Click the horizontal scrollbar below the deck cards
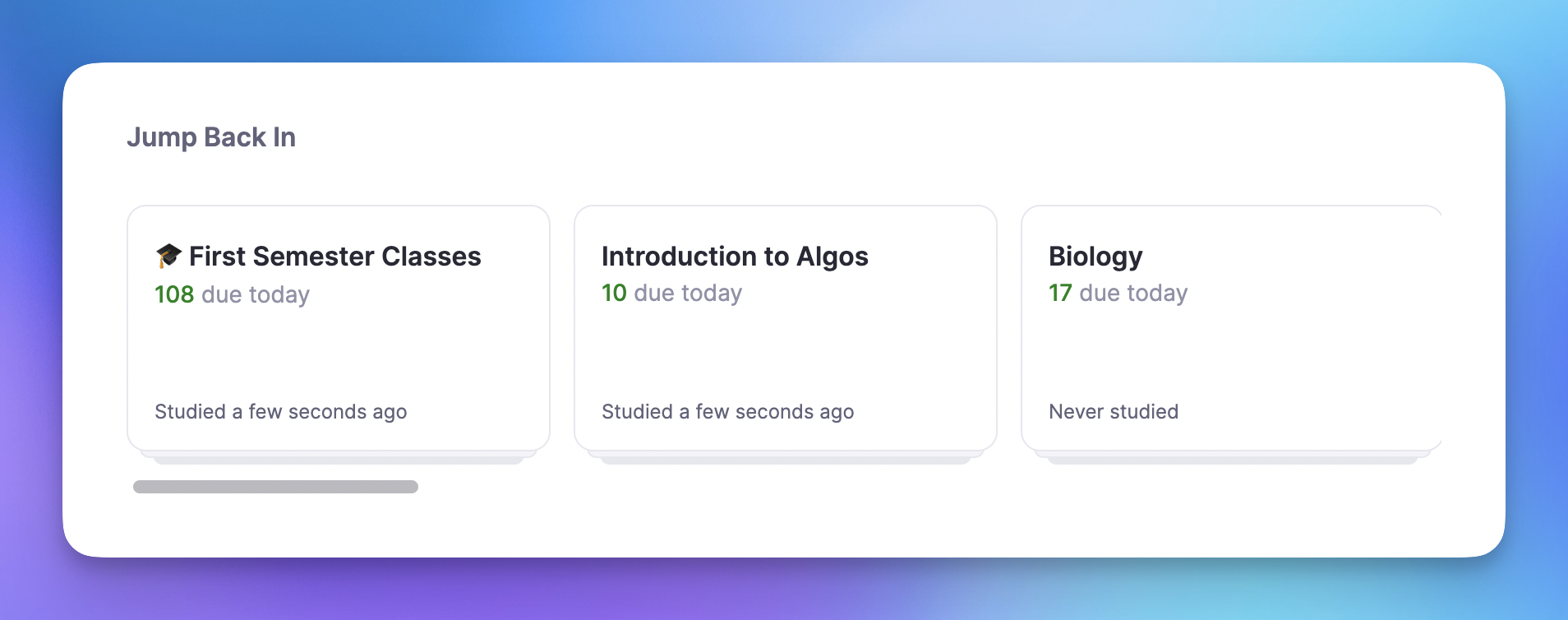 point(274,485)
